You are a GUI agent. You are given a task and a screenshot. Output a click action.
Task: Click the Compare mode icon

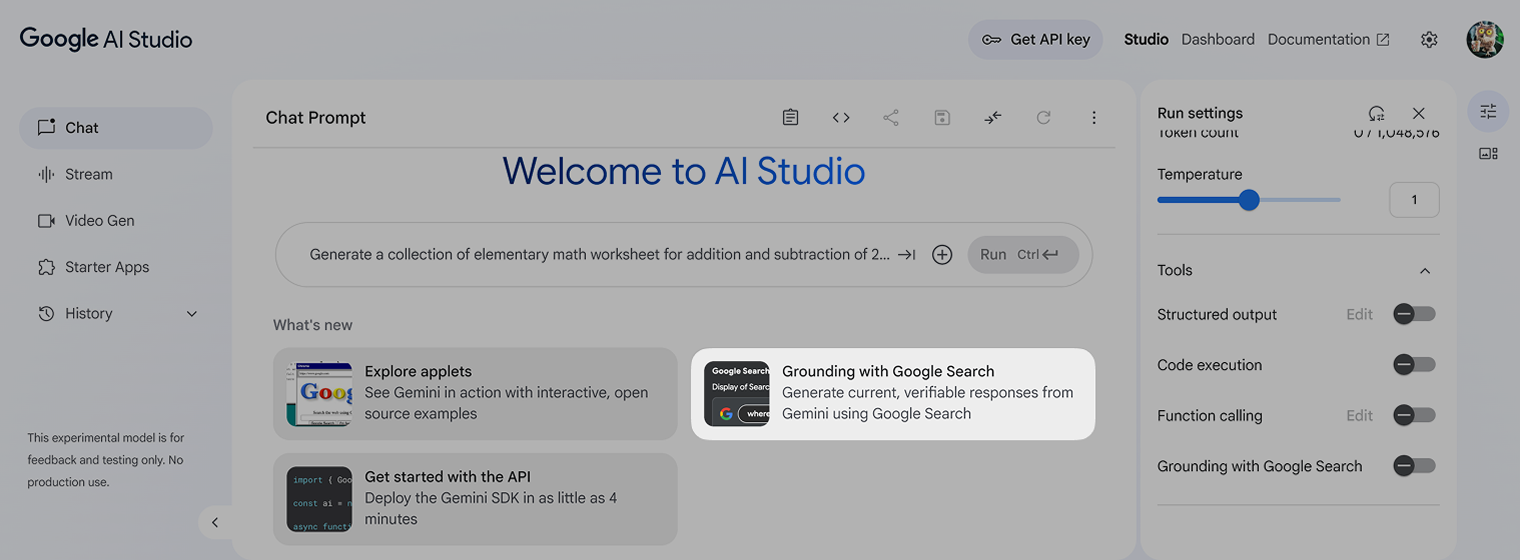(992, 118)
